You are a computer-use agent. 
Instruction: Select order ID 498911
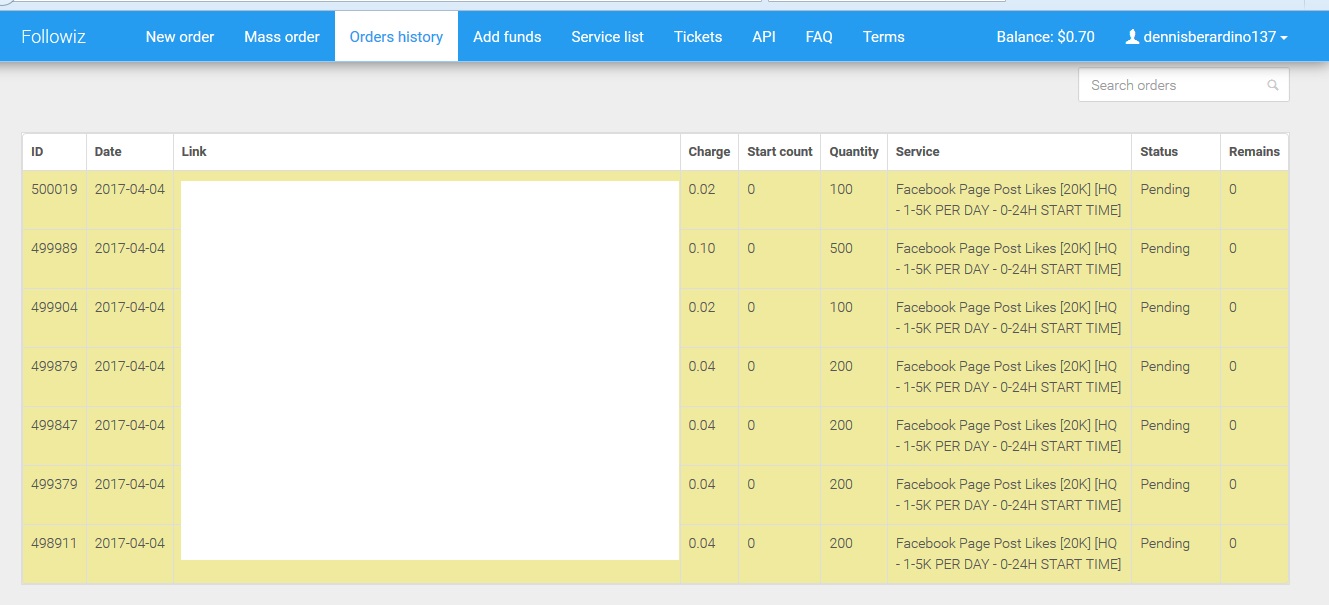pyautogui.click(x=54, y=543)
